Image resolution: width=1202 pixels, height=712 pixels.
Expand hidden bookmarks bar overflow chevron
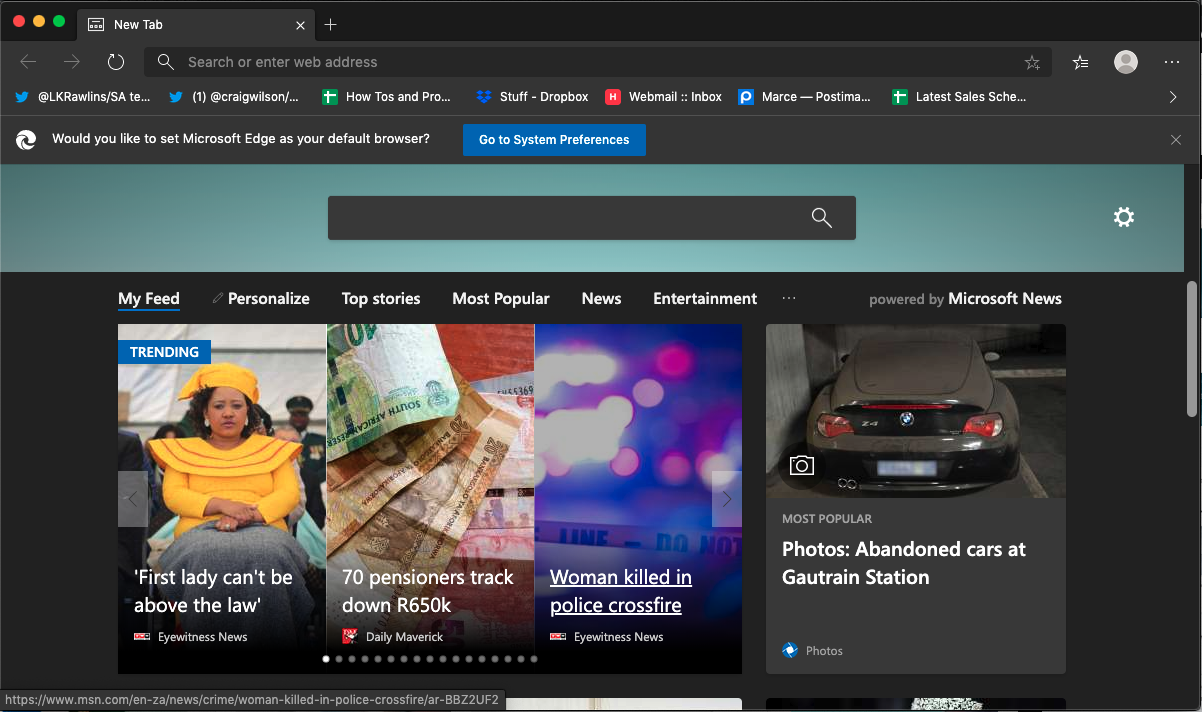coord(1173,97)
